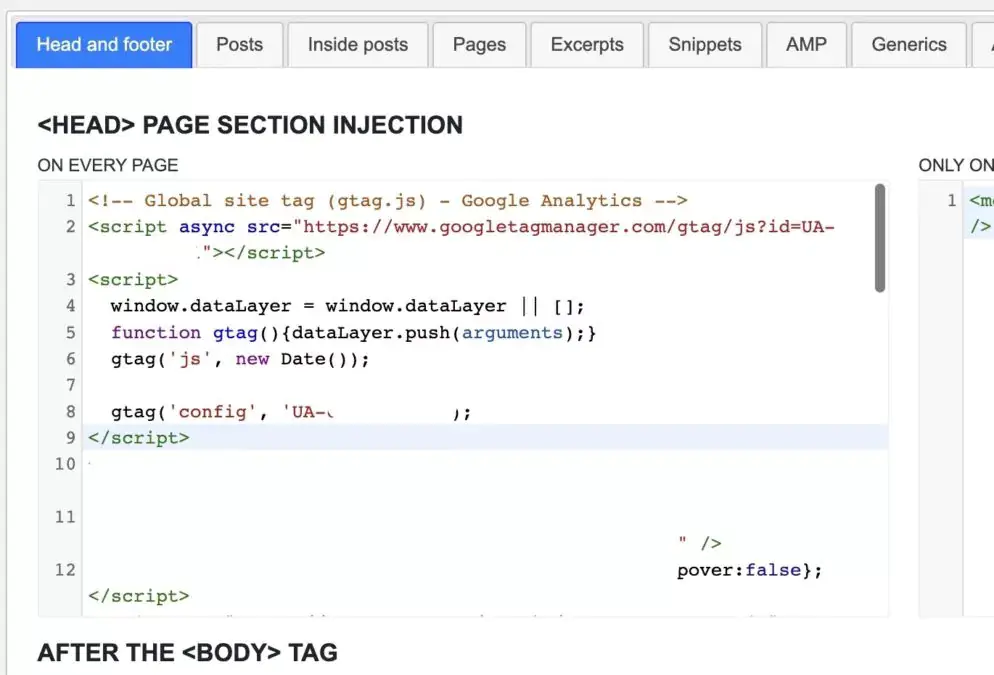
Task: Open the partially visible rightmost tab
Action: [985, 44]
